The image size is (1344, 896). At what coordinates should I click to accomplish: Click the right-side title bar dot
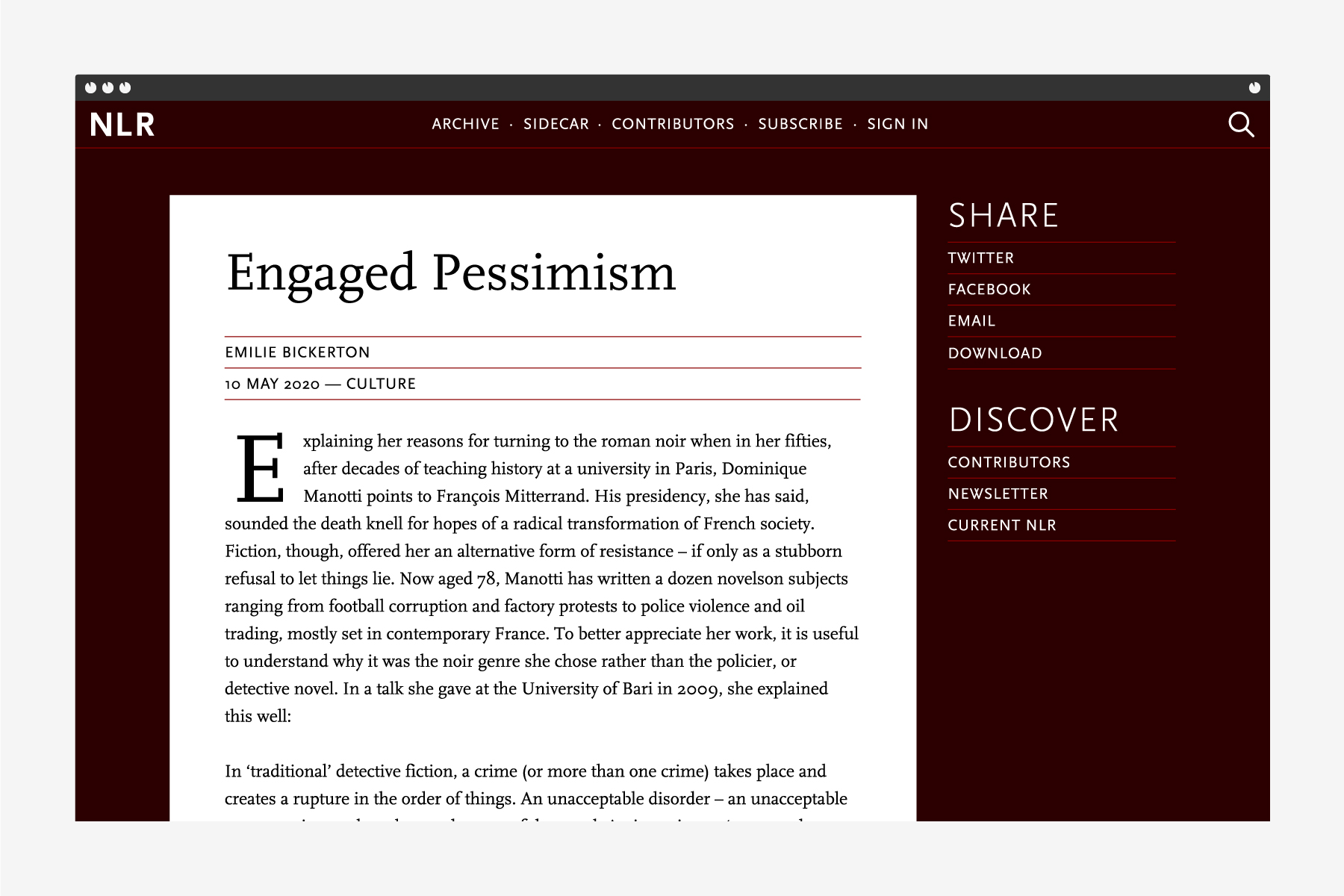pyautogui.click(x=1254, y=87)
